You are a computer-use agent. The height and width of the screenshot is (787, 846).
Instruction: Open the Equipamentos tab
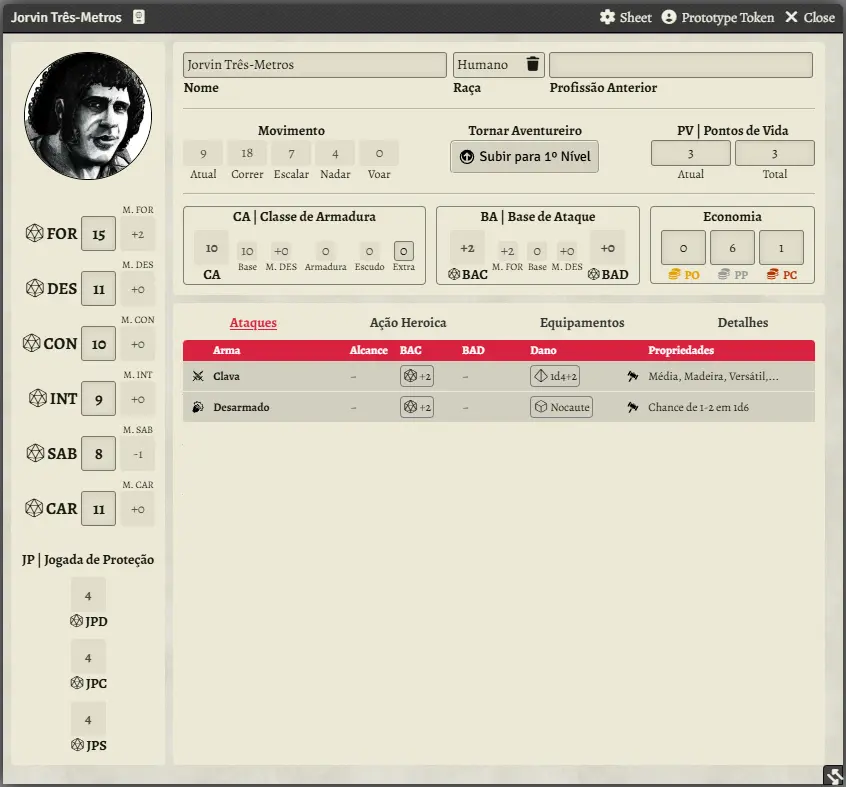[x=582, y=323]
